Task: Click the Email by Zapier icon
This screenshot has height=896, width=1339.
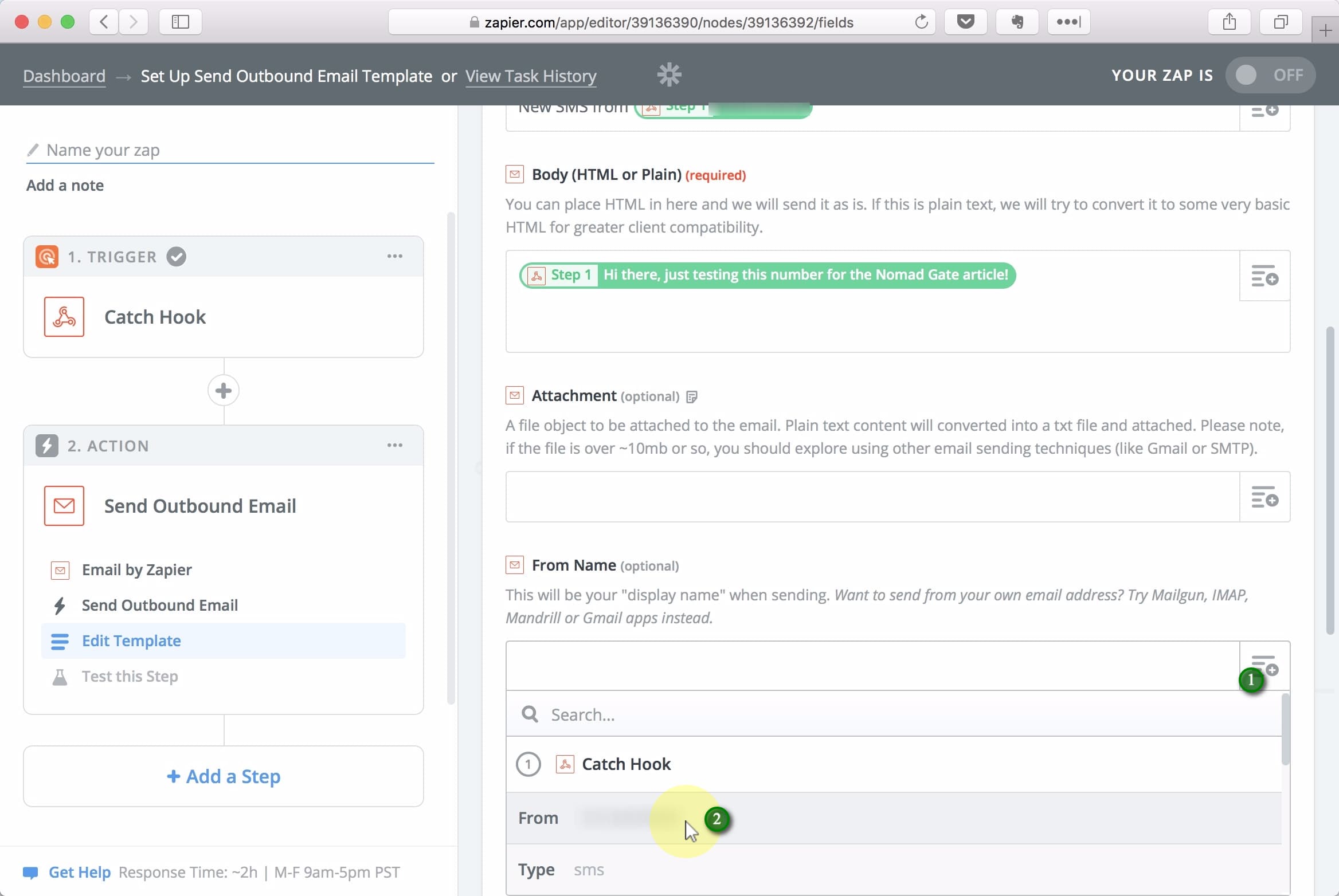Action: click(59, 569)
